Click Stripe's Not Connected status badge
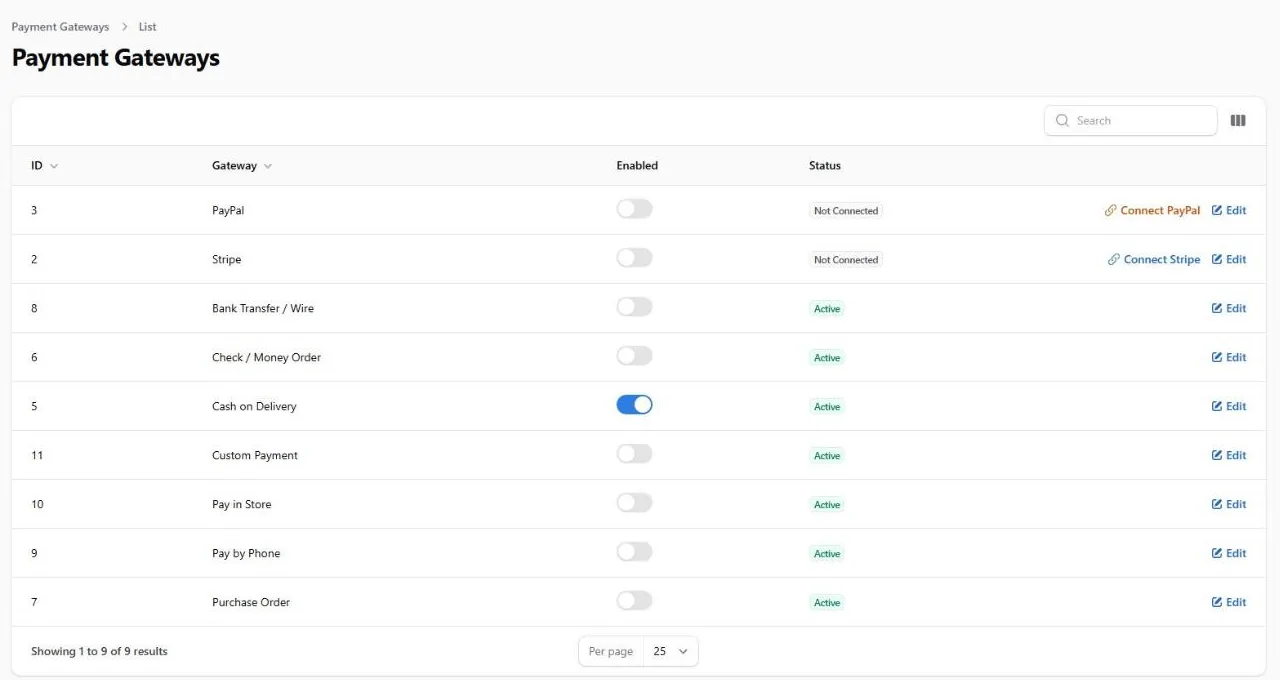The image size is (1280, 680). [846, 260]
